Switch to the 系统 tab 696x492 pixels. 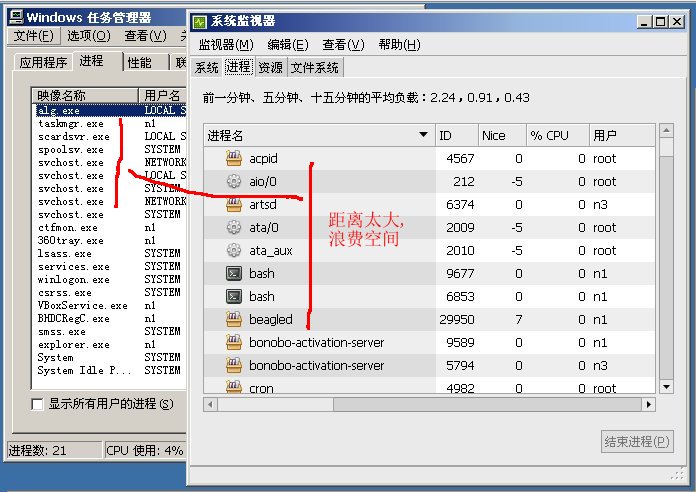pyautogui.click(x=206, y=67)
